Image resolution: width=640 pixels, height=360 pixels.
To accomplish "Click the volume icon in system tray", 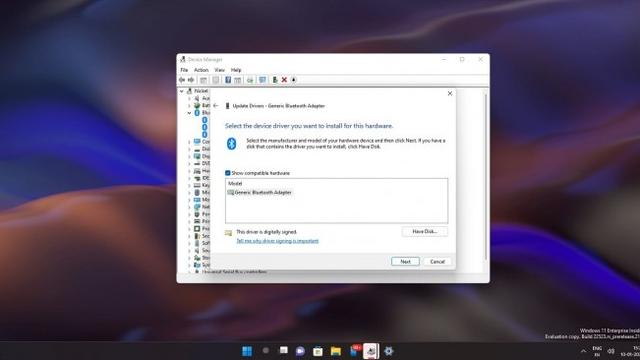I will click(611, 351).
